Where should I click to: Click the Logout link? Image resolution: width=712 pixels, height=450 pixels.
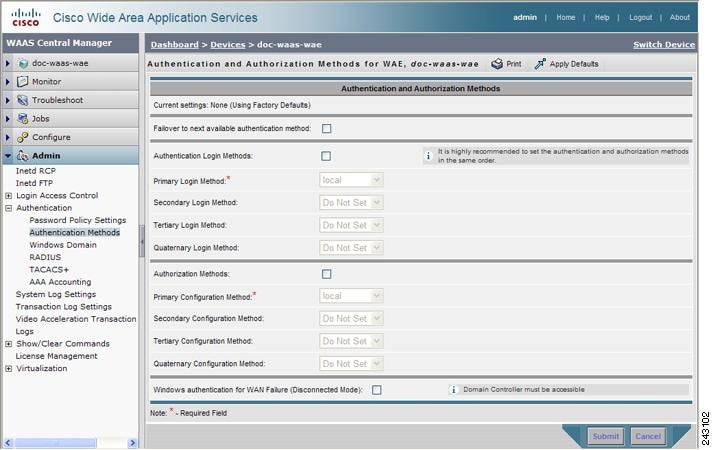coord(640,17)
